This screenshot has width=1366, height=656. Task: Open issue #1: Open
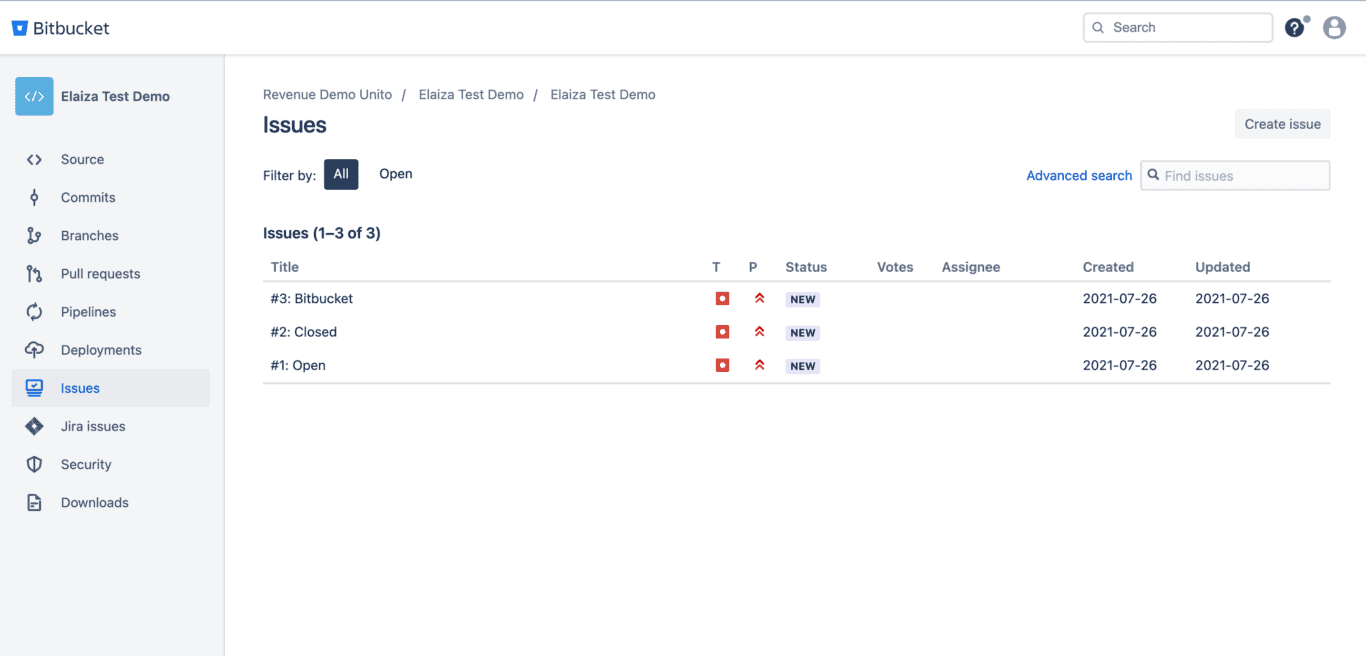point(298,366)
